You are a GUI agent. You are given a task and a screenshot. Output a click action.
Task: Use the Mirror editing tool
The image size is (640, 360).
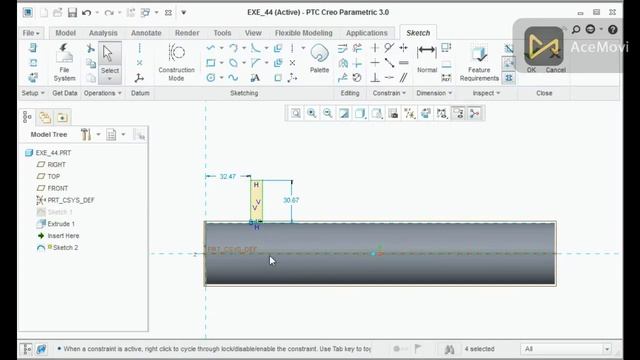click(343, 63)
